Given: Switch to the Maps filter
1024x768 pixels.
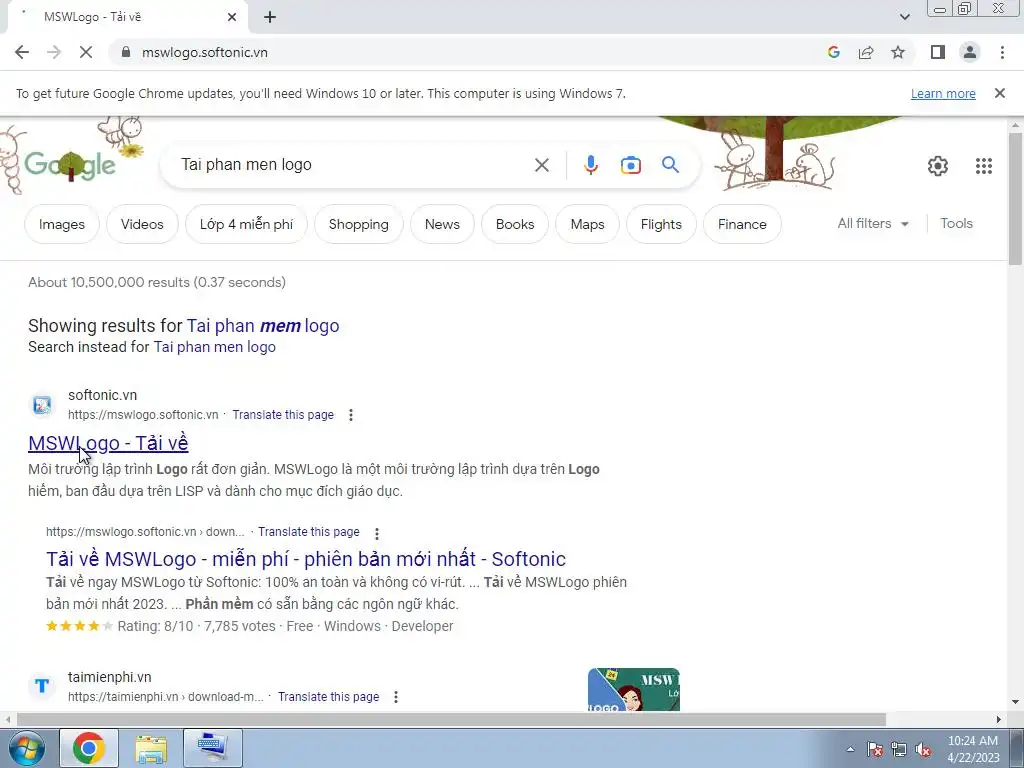Looking at the screenshot, I should click(x=587, y=224).
